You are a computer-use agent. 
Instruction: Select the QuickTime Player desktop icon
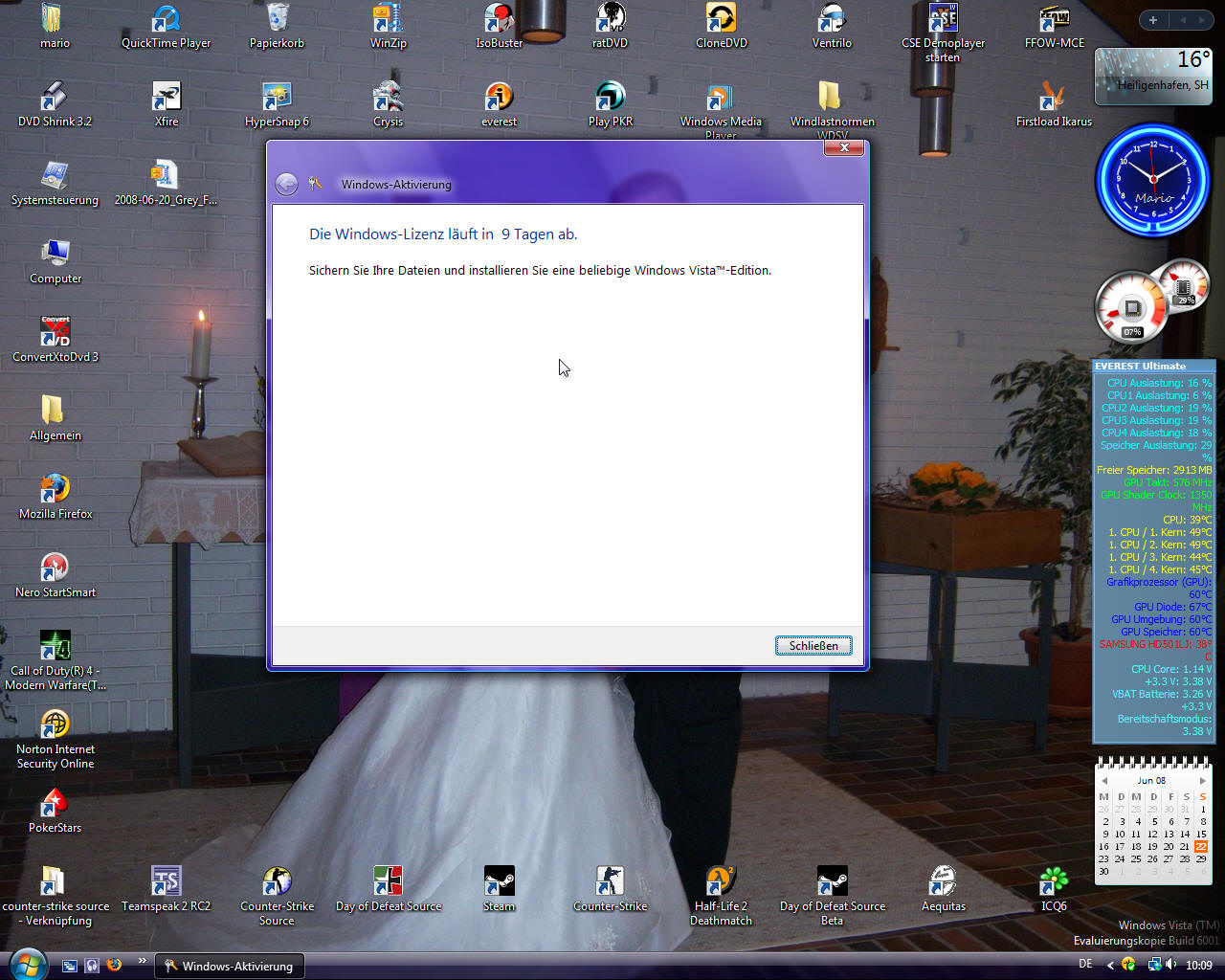pos(167,26)
